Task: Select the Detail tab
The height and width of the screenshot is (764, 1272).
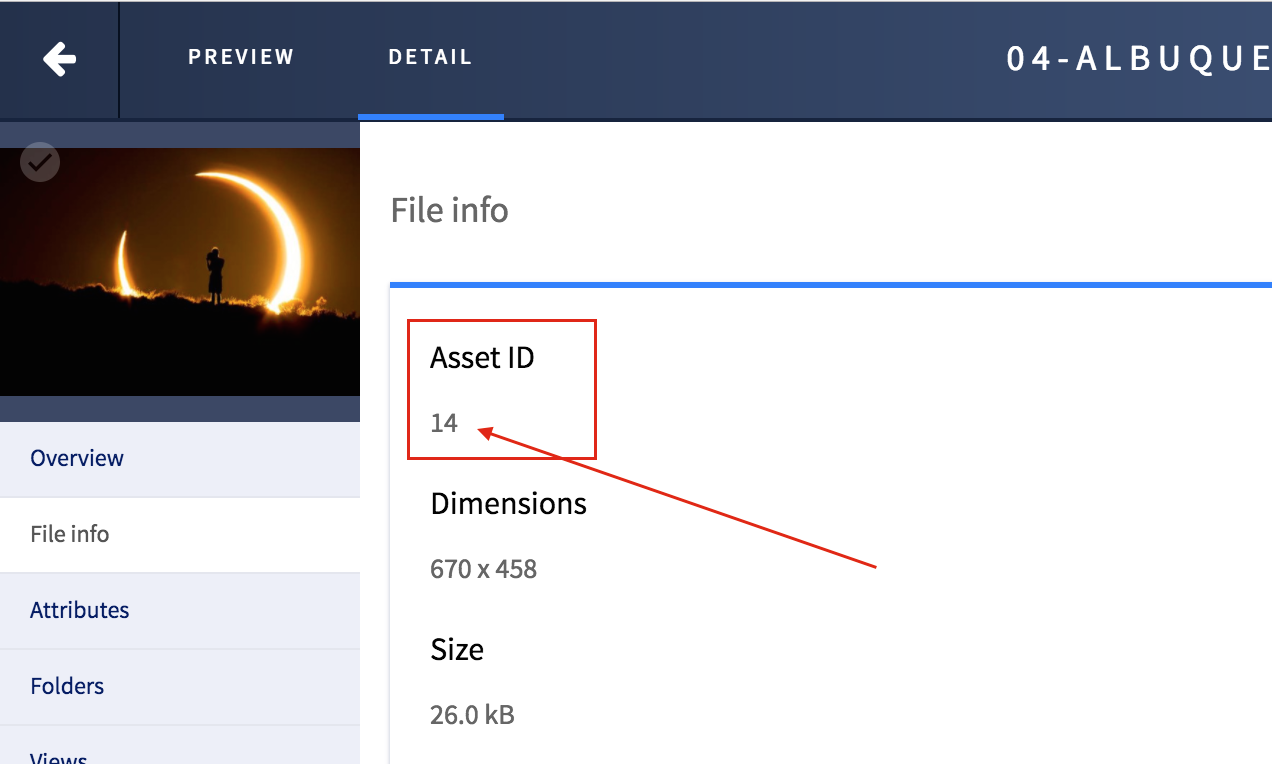Action: point(430,57)
